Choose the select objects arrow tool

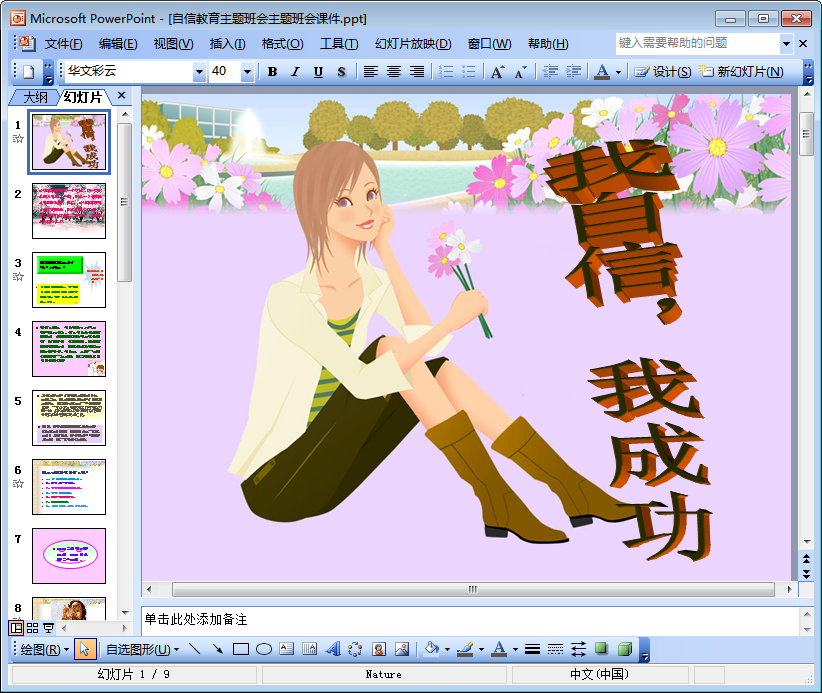[84, 649]
